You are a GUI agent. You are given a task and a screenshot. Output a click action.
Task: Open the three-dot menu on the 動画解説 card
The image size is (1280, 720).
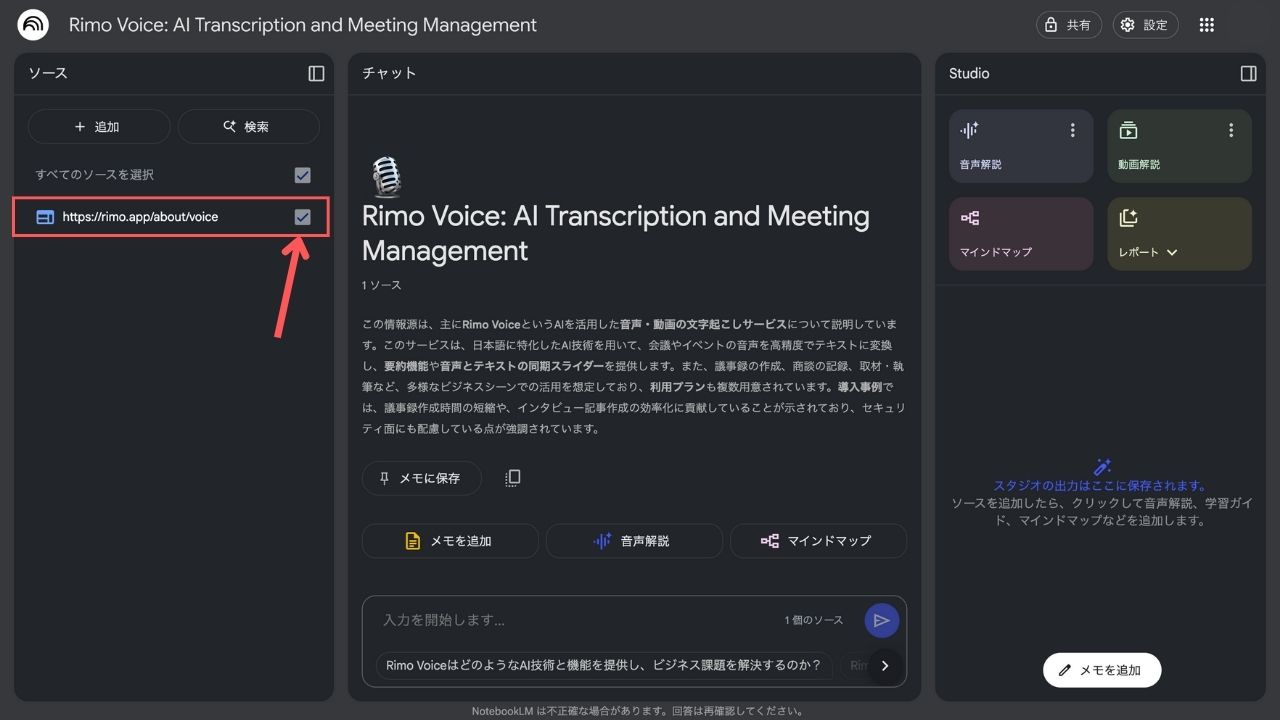coord(1230,130)
